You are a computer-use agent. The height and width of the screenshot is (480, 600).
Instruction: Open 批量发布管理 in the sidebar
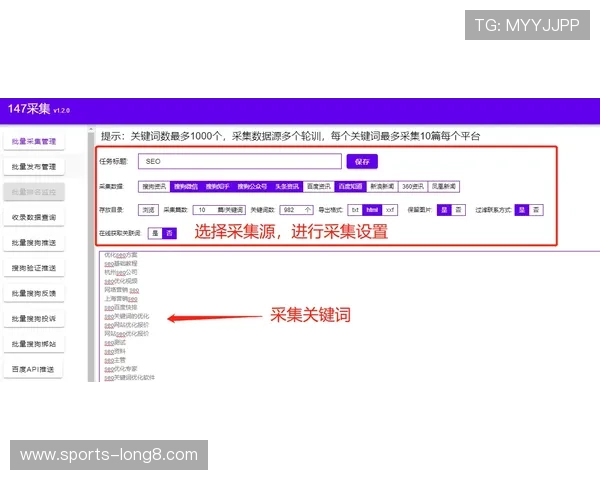point(34,167)
